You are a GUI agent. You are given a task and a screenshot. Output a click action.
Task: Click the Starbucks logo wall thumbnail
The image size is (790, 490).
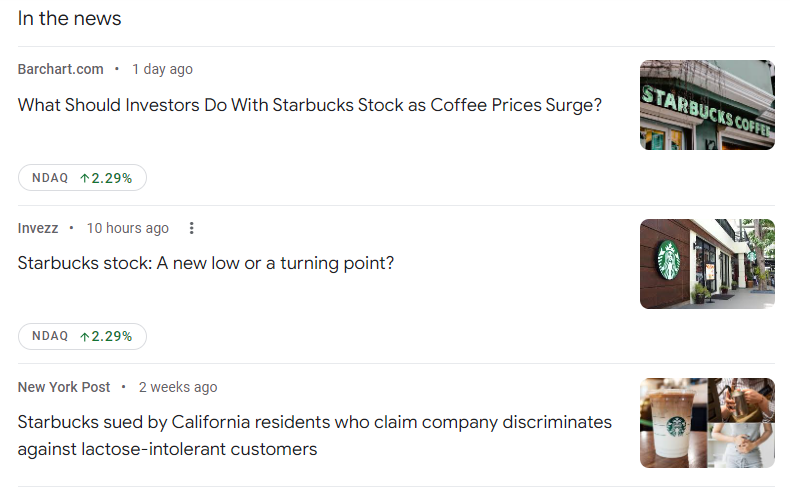(707, 264)
